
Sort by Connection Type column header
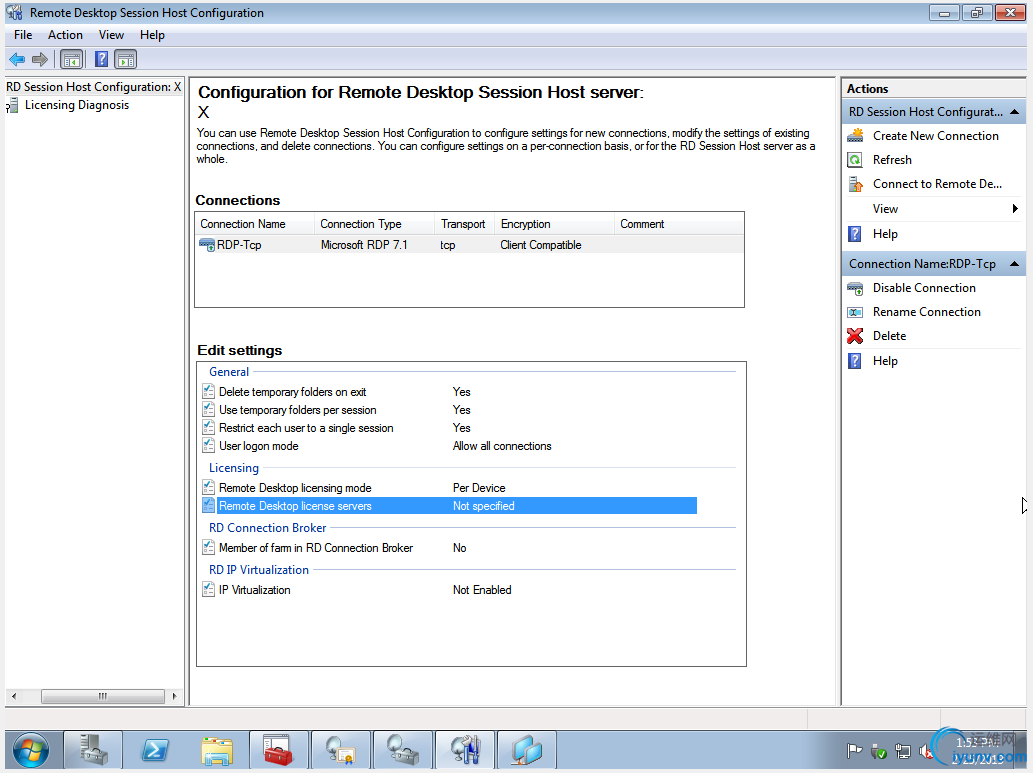click(374, 224)
